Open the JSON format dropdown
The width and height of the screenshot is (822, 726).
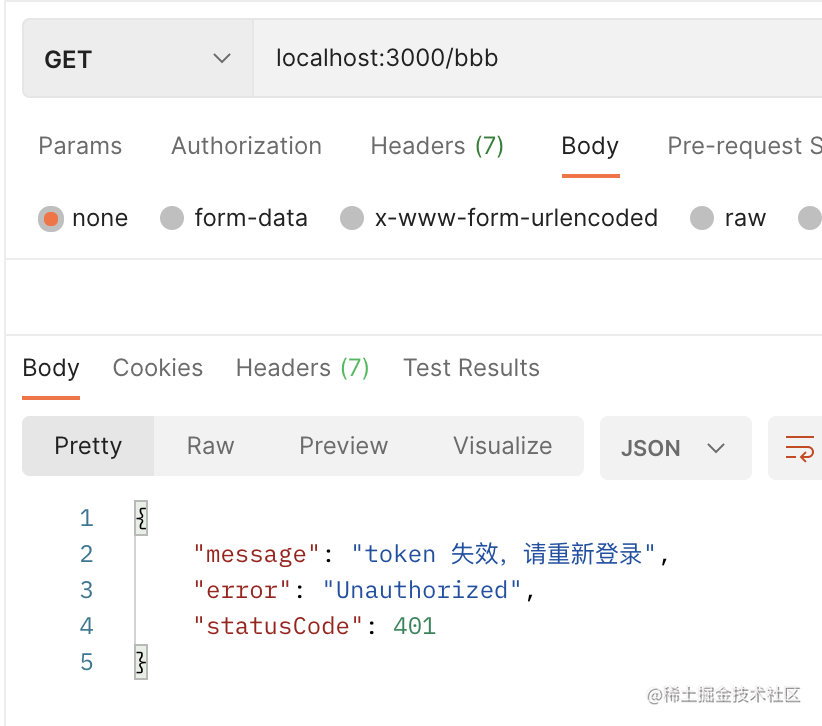[674, 447]
